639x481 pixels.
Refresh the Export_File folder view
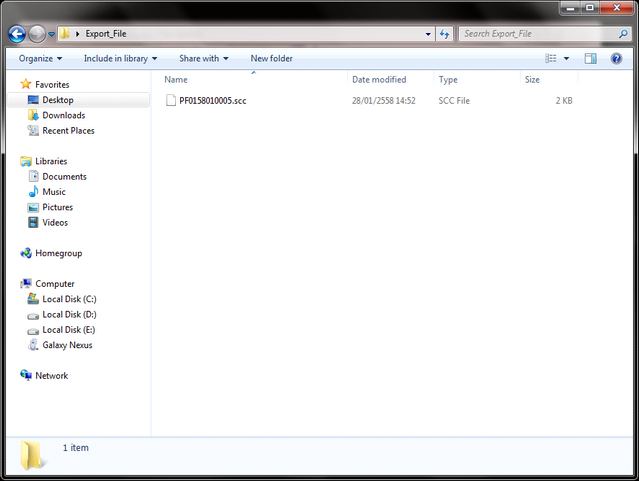tap(444, 34)
